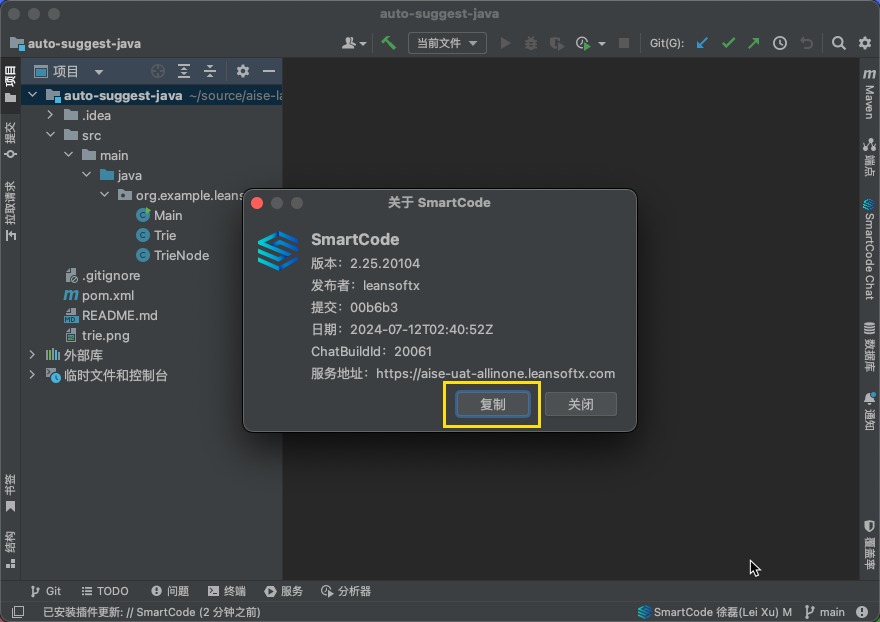Collapse the src folder
Image resolution: width=880 pixels, height=622 pixels.
click(51, 135)
